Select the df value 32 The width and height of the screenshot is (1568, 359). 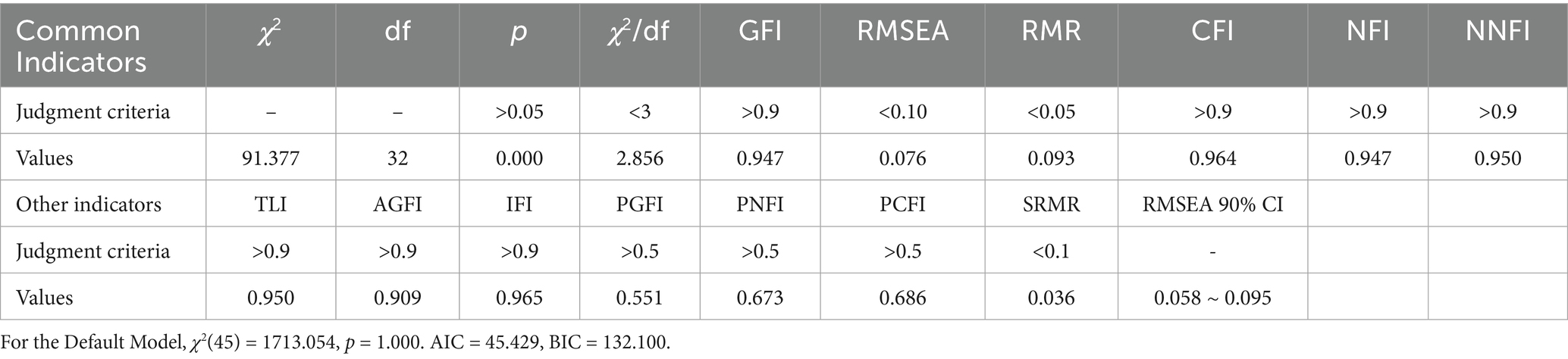click(x=397, y=158)
